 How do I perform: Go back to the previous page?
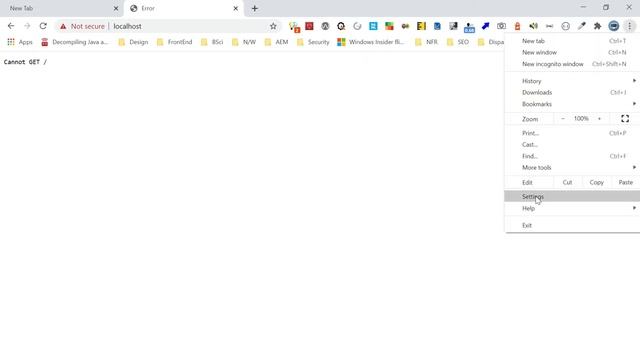(x=11, y=26)
